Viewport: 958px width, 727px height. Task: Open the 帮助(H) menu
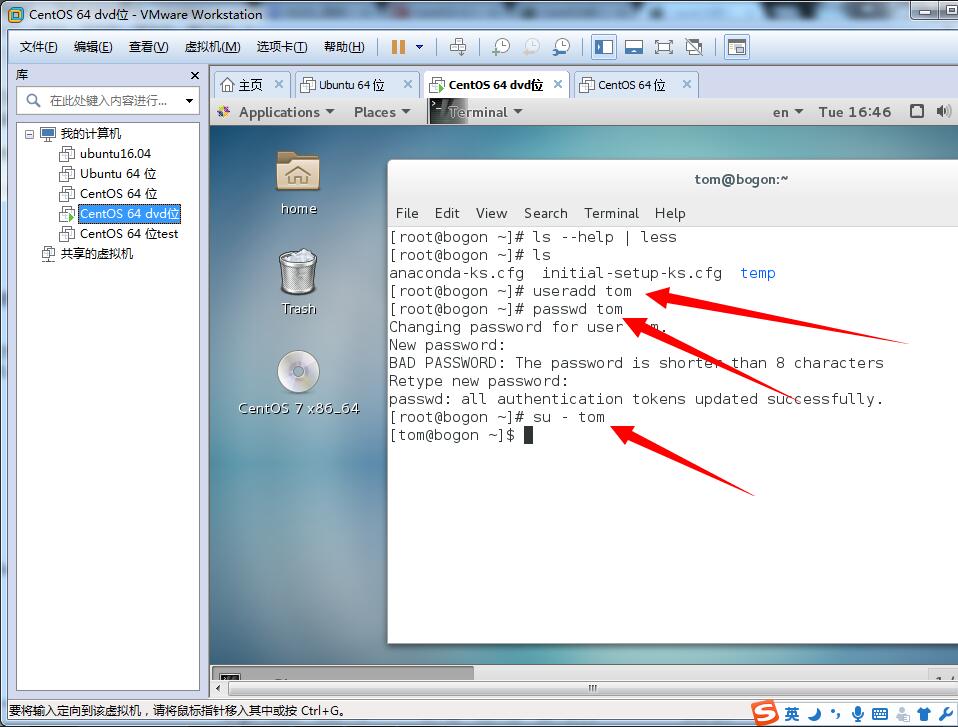(x=344, y=47)
